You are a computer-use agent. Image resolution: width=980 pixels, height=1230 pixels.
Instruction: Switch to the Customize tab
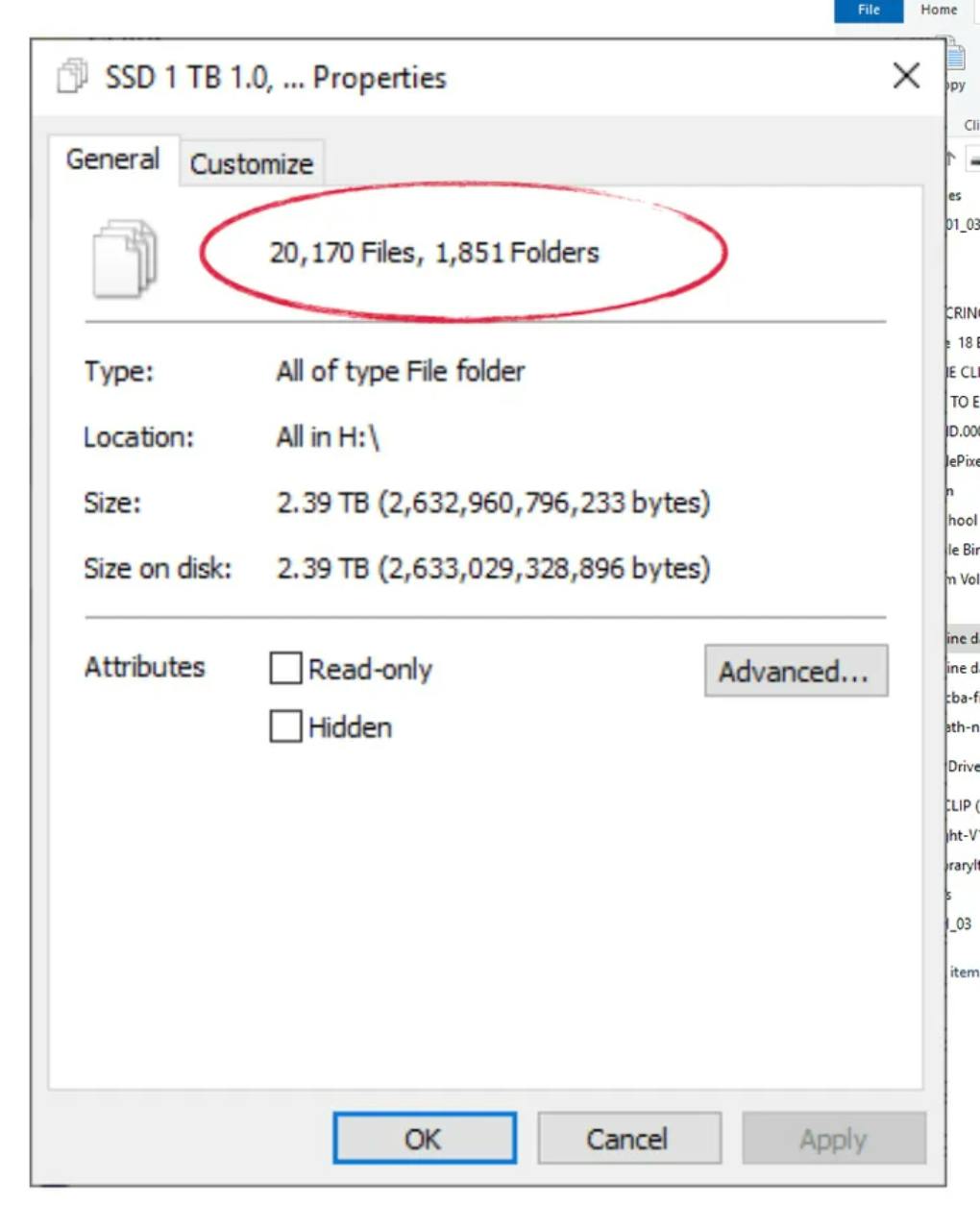(x=252, y=164)
